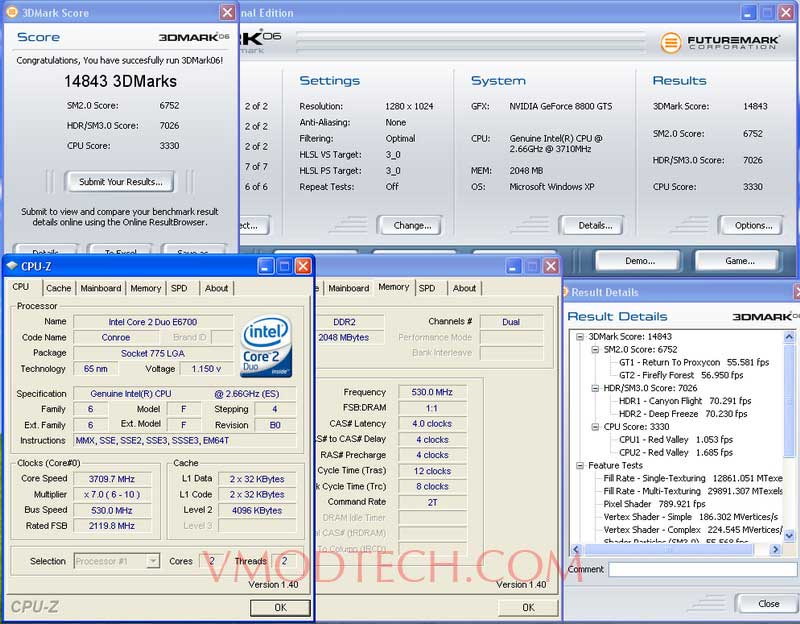800x624 pixels.
Task: Open Results Options button
Action: 751,225
